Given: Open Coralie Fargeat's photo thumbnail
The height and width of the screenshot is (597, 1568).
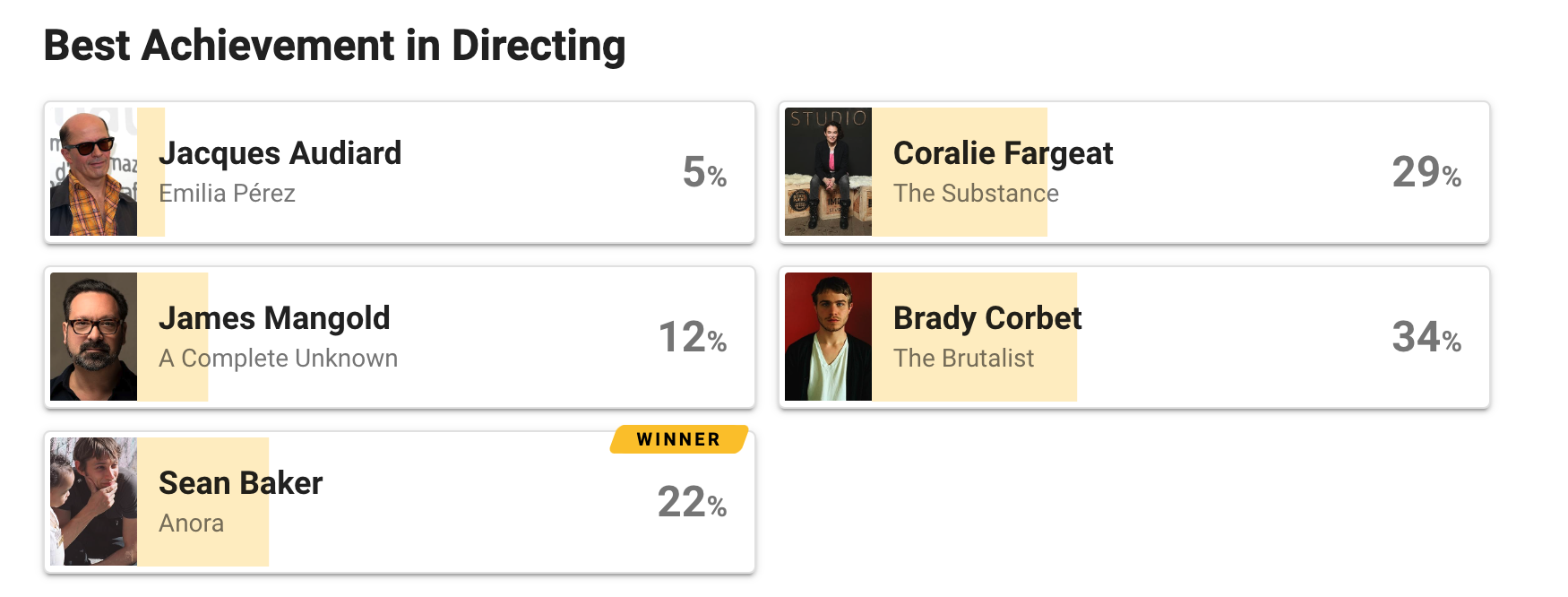Looking at the screenshot, I should pyautogui.click(x=828, y=172).
